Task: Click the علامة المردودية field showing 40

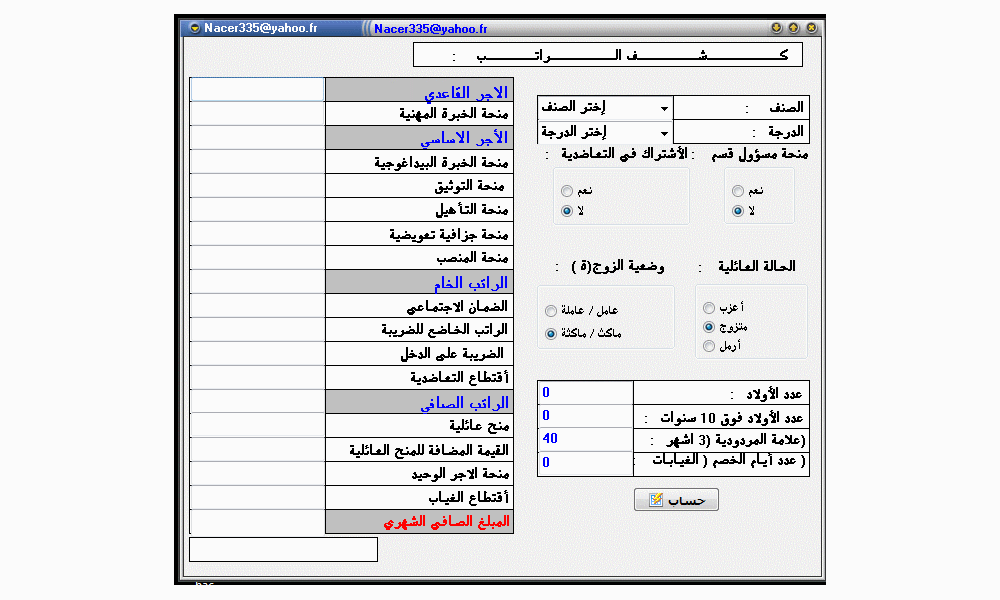Action: click(585, 439)
